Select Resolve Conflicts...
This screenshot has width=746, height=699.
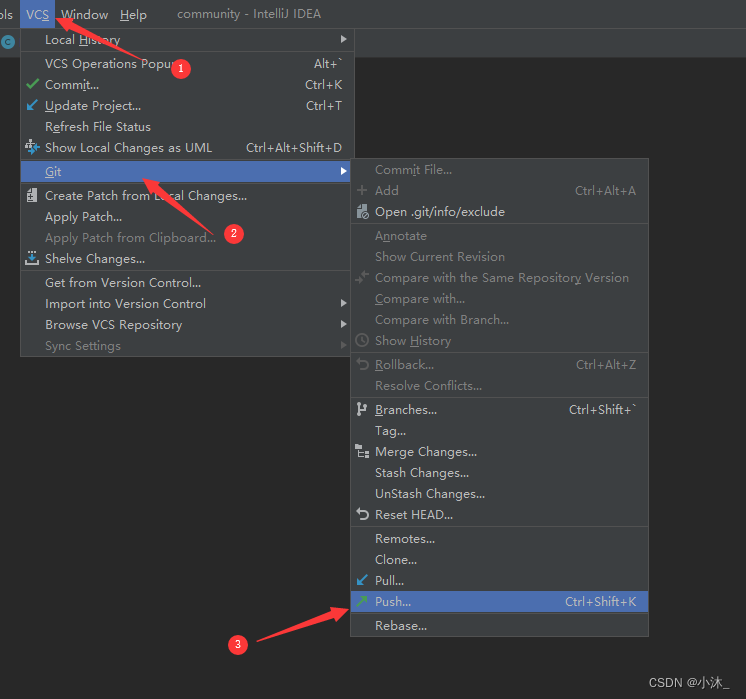tap(499, 386)
